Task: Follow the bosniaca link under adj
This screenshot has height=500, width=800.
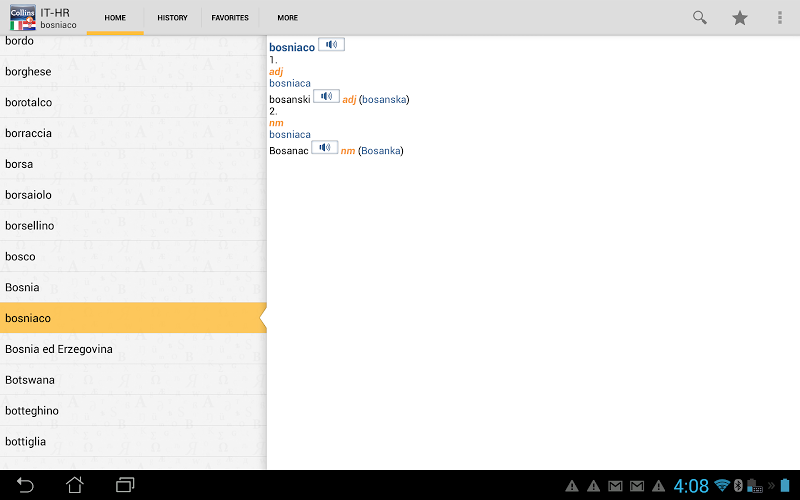Action: [290, 83]
